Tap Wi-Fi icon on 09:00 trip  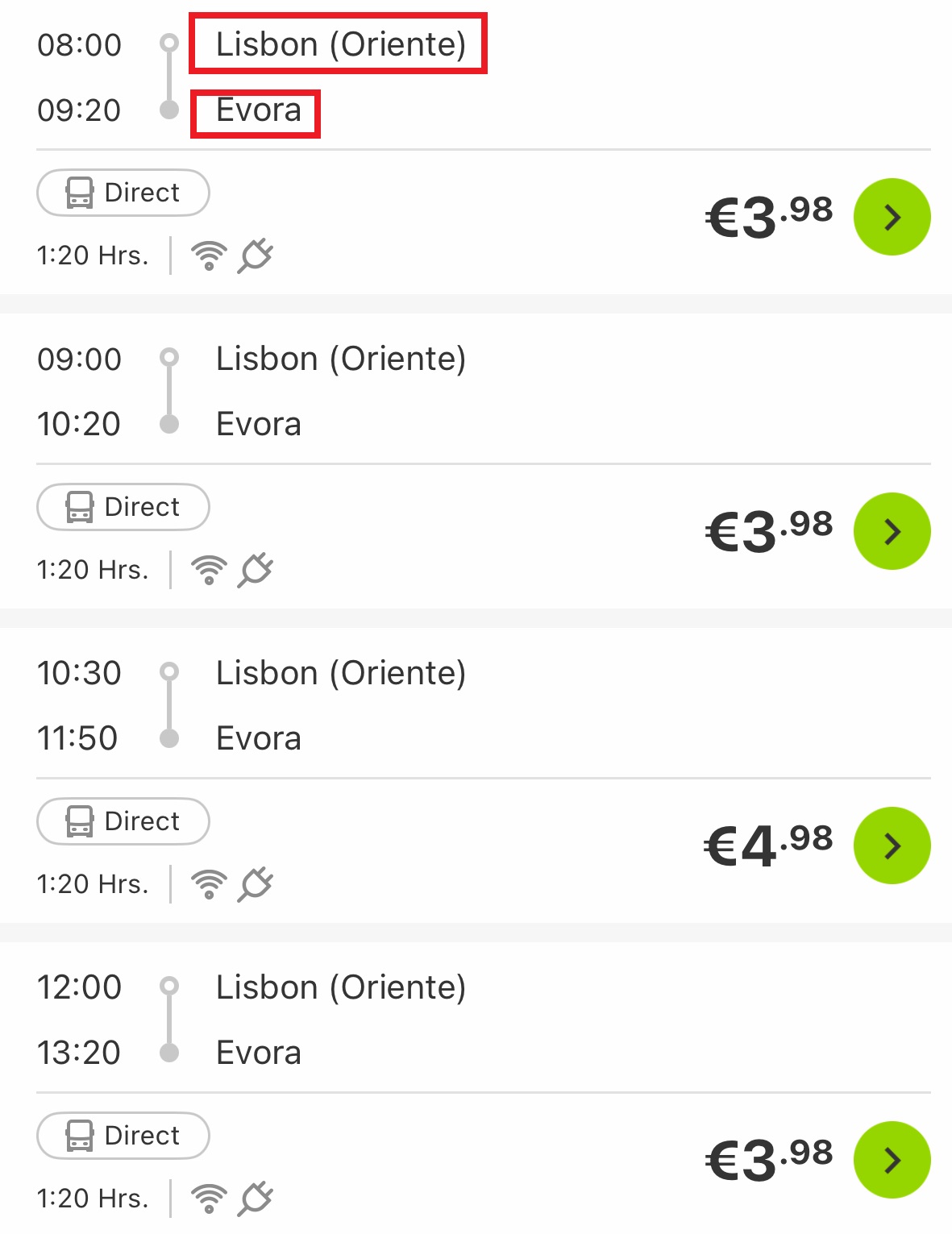click(x=209, y=570)
